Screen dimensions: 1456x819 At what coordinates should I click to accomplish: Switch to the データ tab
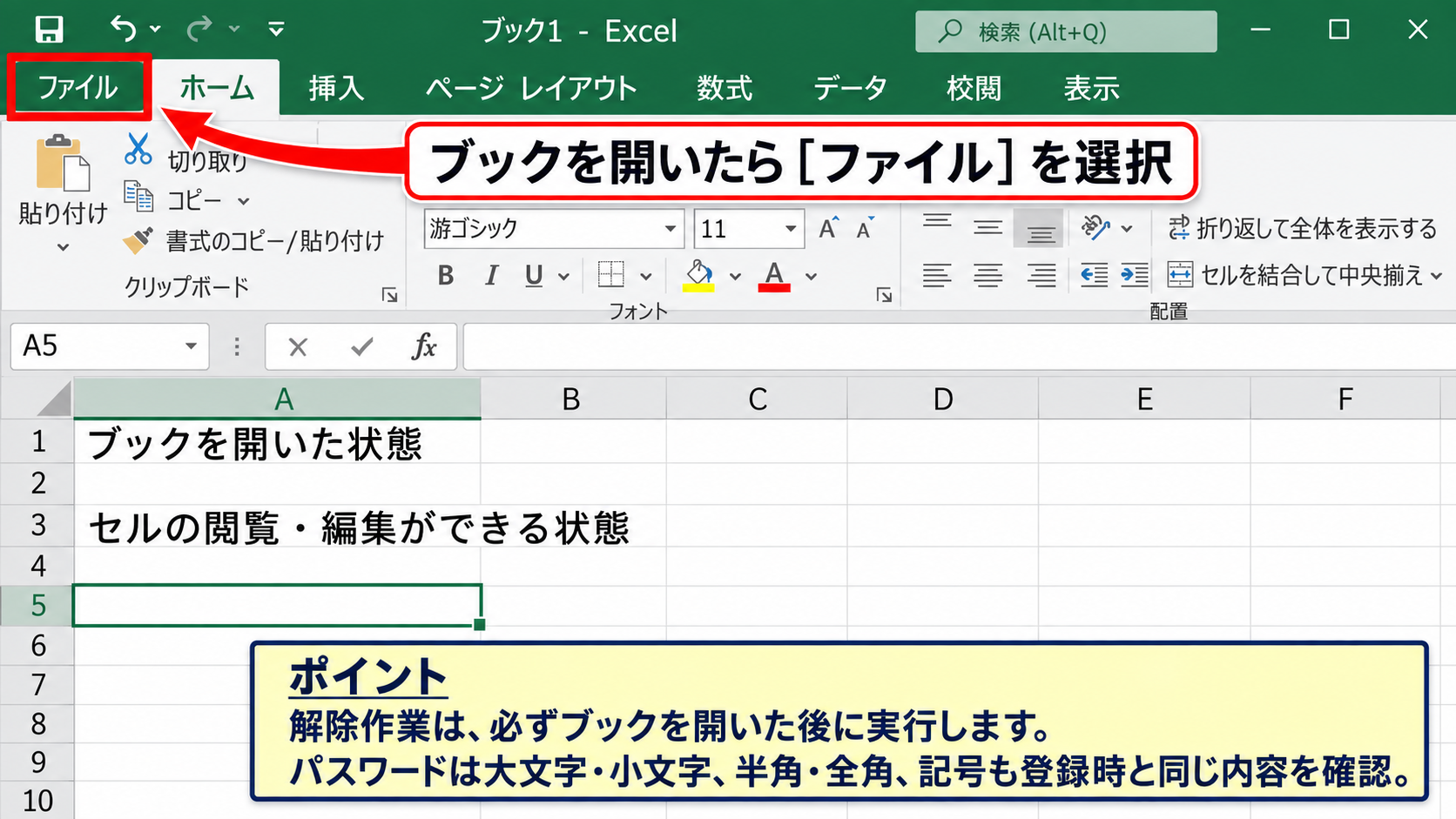(x=851, y=88)
